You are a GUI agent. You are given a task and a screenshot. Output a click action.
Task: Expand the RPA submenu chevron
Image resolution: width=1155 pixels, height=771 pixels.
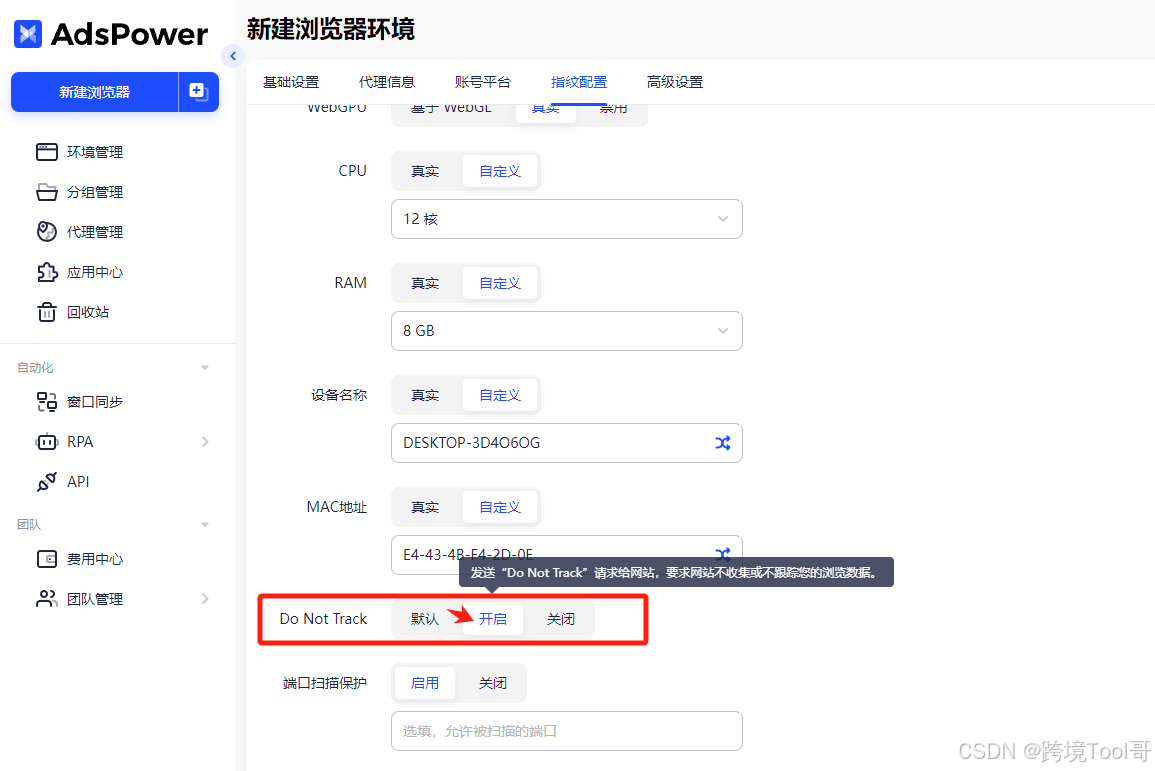[x=206, y=442]
